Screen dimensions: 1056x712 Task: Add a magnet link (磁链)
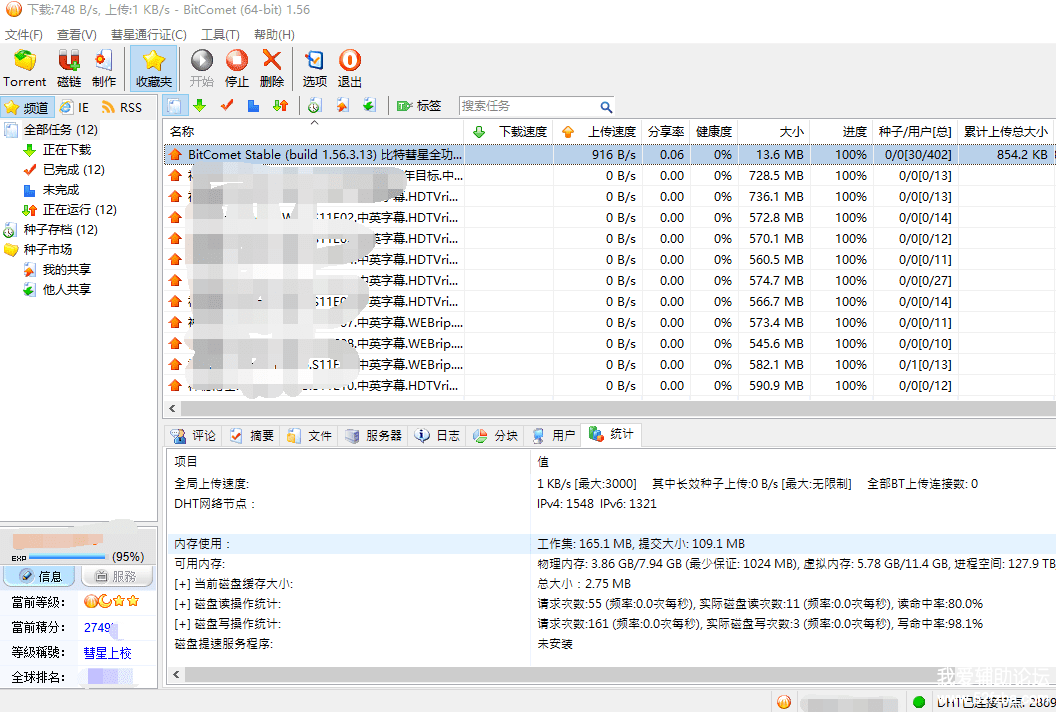[x=69, y=68]
